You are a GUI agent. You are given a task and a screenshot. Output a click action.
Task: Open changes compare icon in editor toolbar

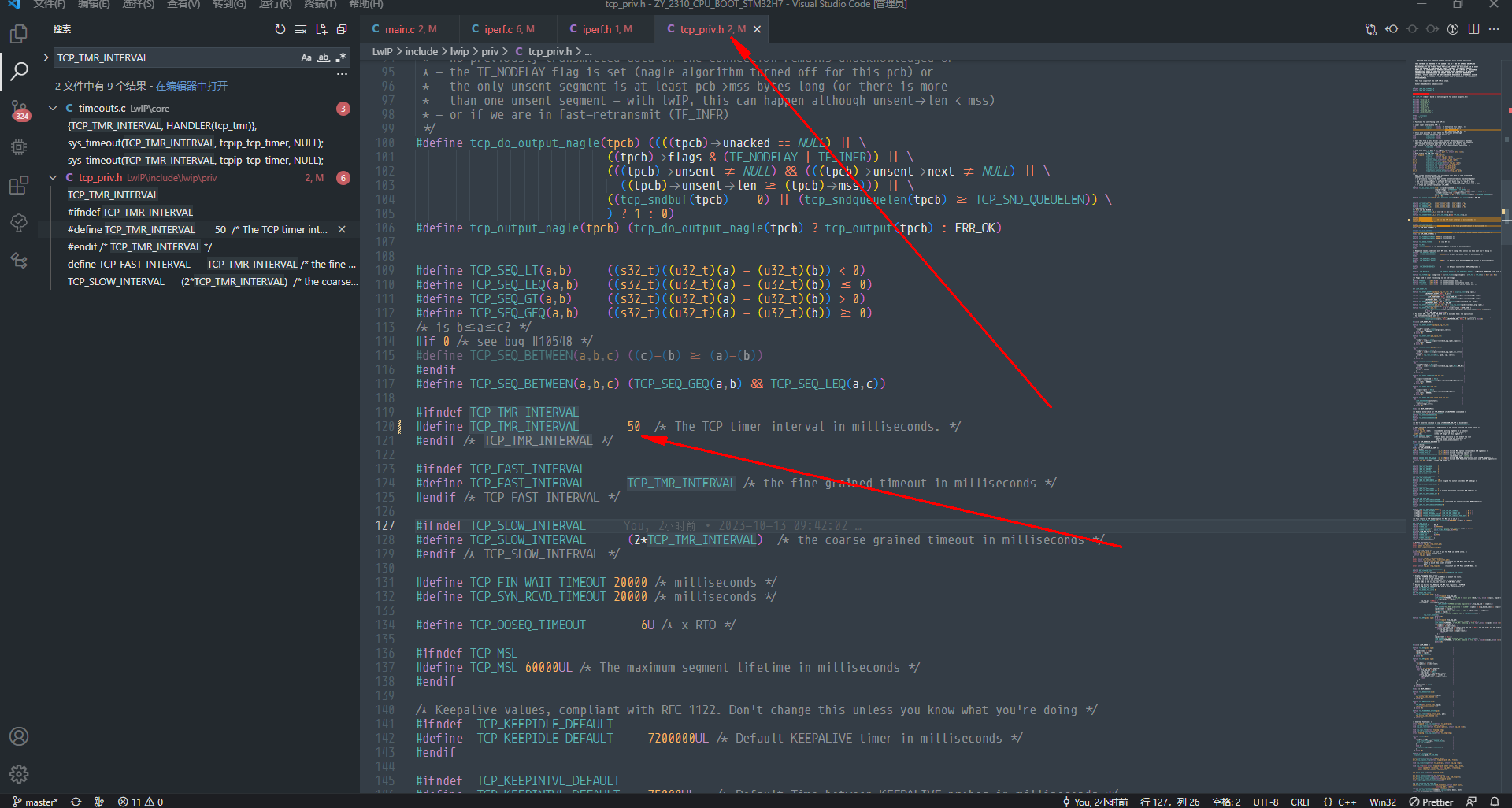click(1371, 29)
